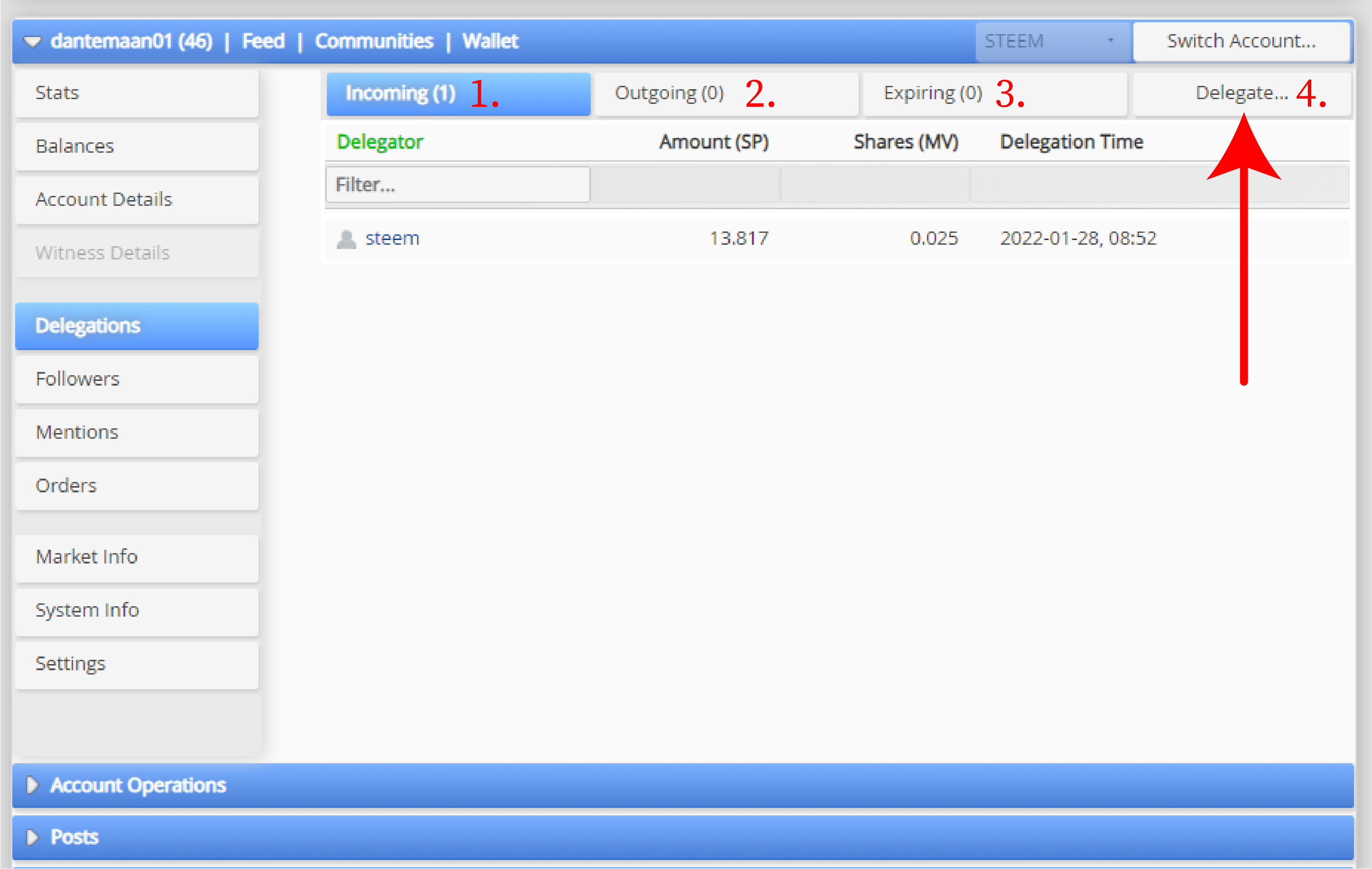Open dantemaan01 (46) account link
This screenshot has width=1372, height=869.
[x=131, y=41]
